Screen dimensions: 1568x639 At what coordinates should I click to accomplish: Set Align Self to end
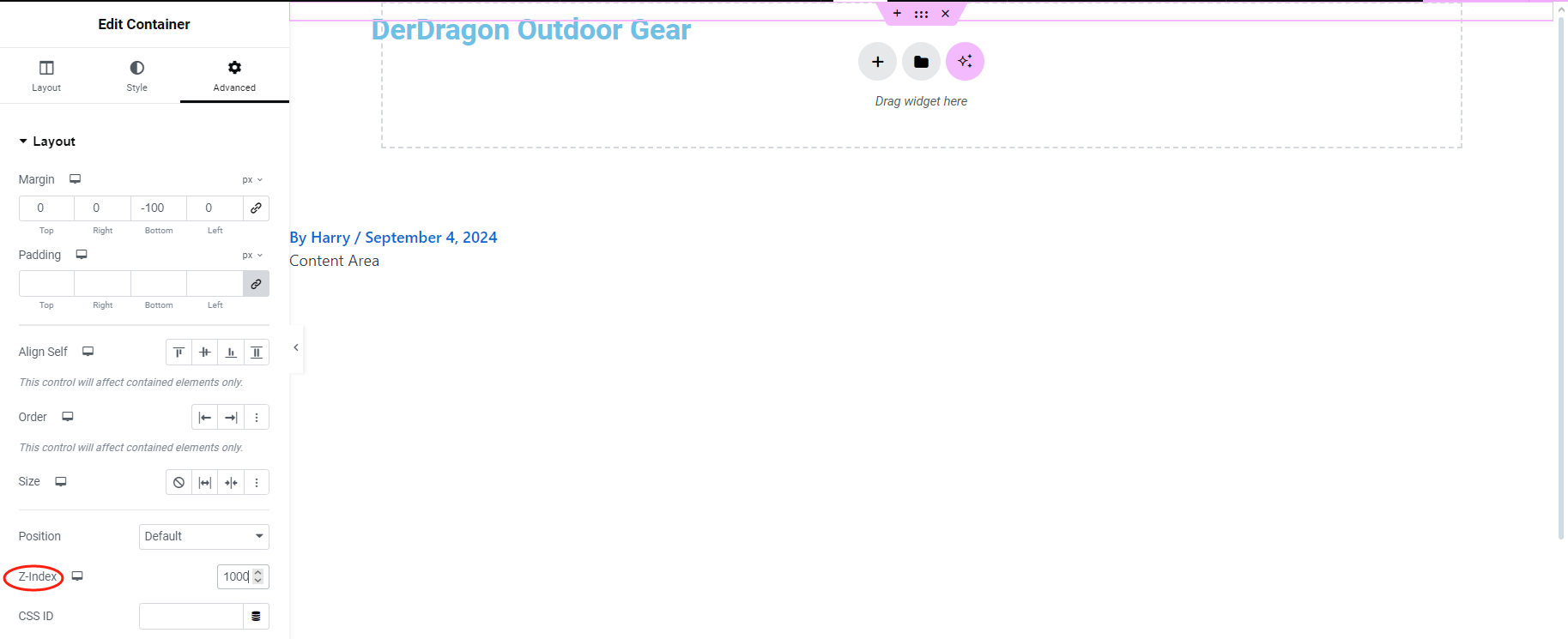tap(230, 353)
